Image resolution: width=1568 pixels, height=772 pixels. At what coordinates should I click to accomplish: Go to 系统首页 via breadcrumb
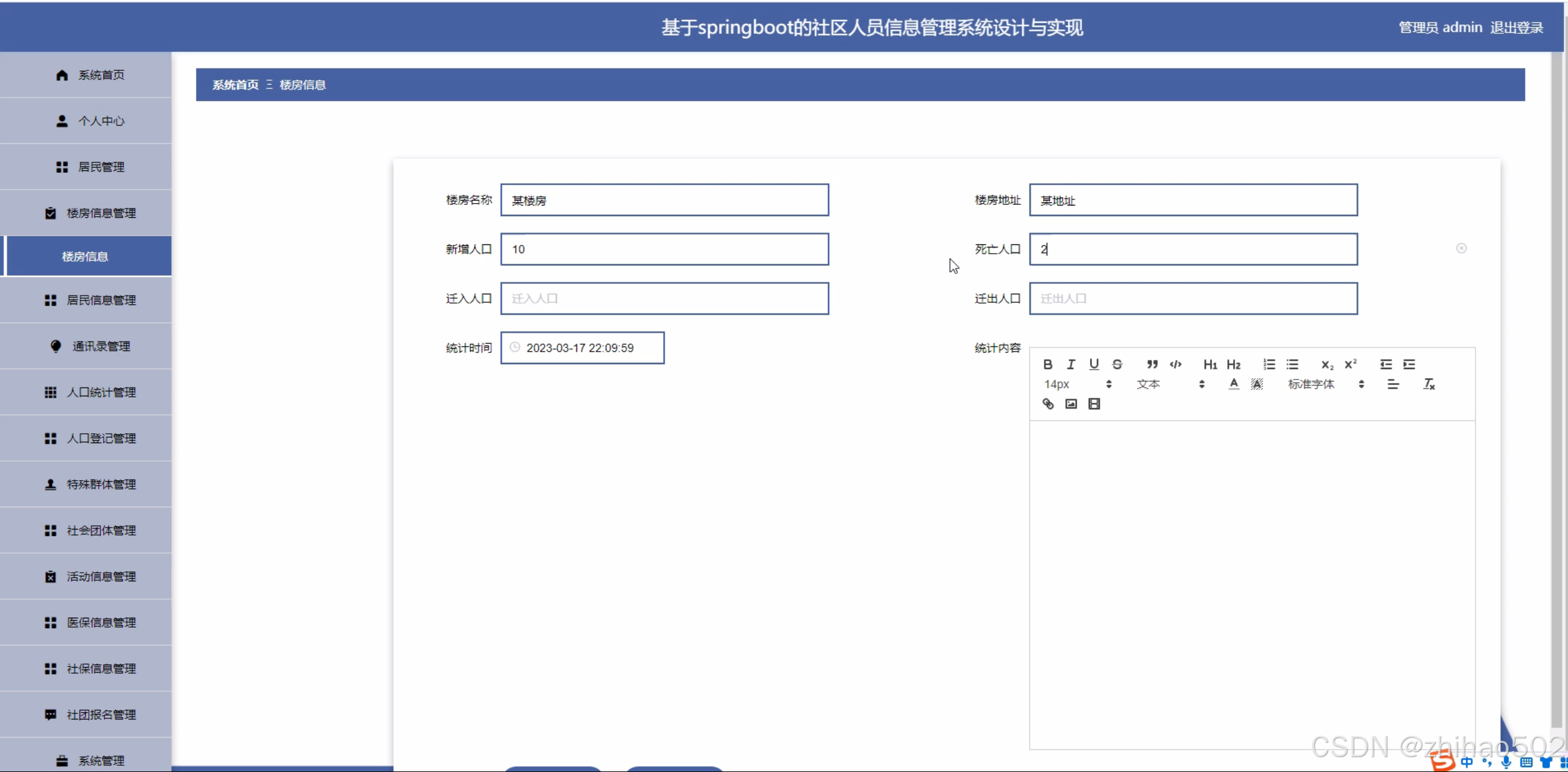235,85
